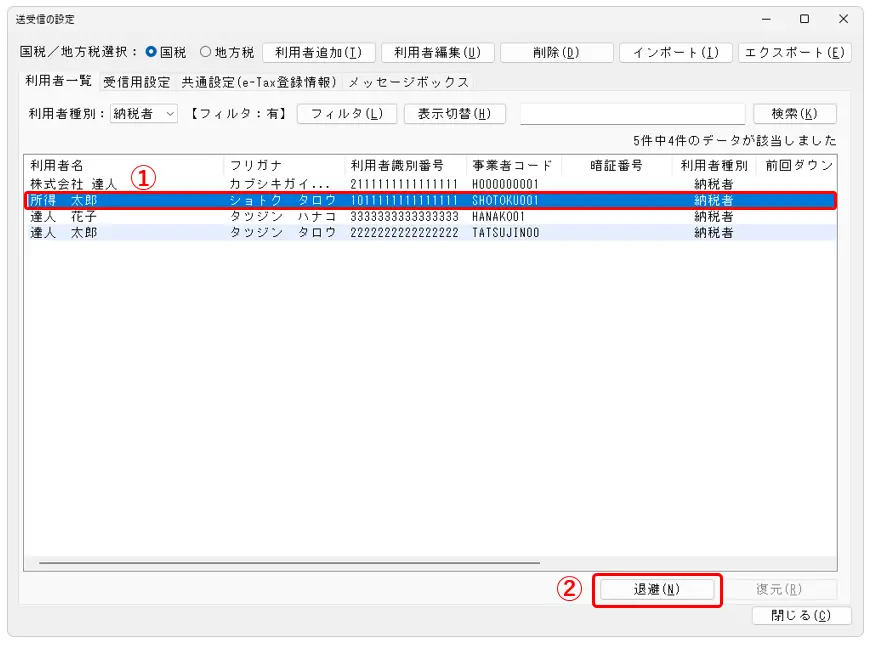Select the 国税 radio button
Viewport: 882px width, 654px height.
click(x=153, y=52)
